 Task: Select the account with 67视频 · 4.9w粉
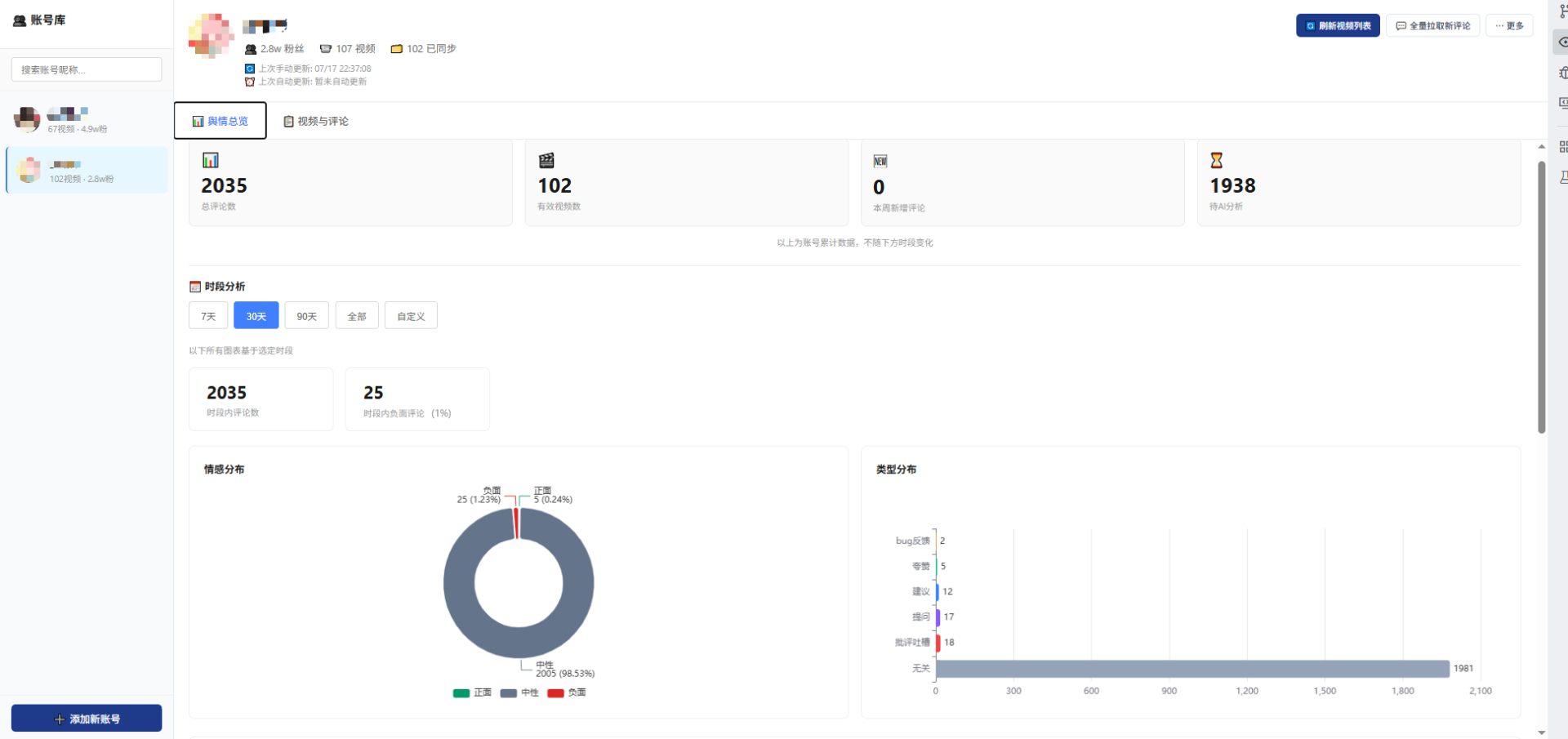pyautogui.click(x=87, y=120)
